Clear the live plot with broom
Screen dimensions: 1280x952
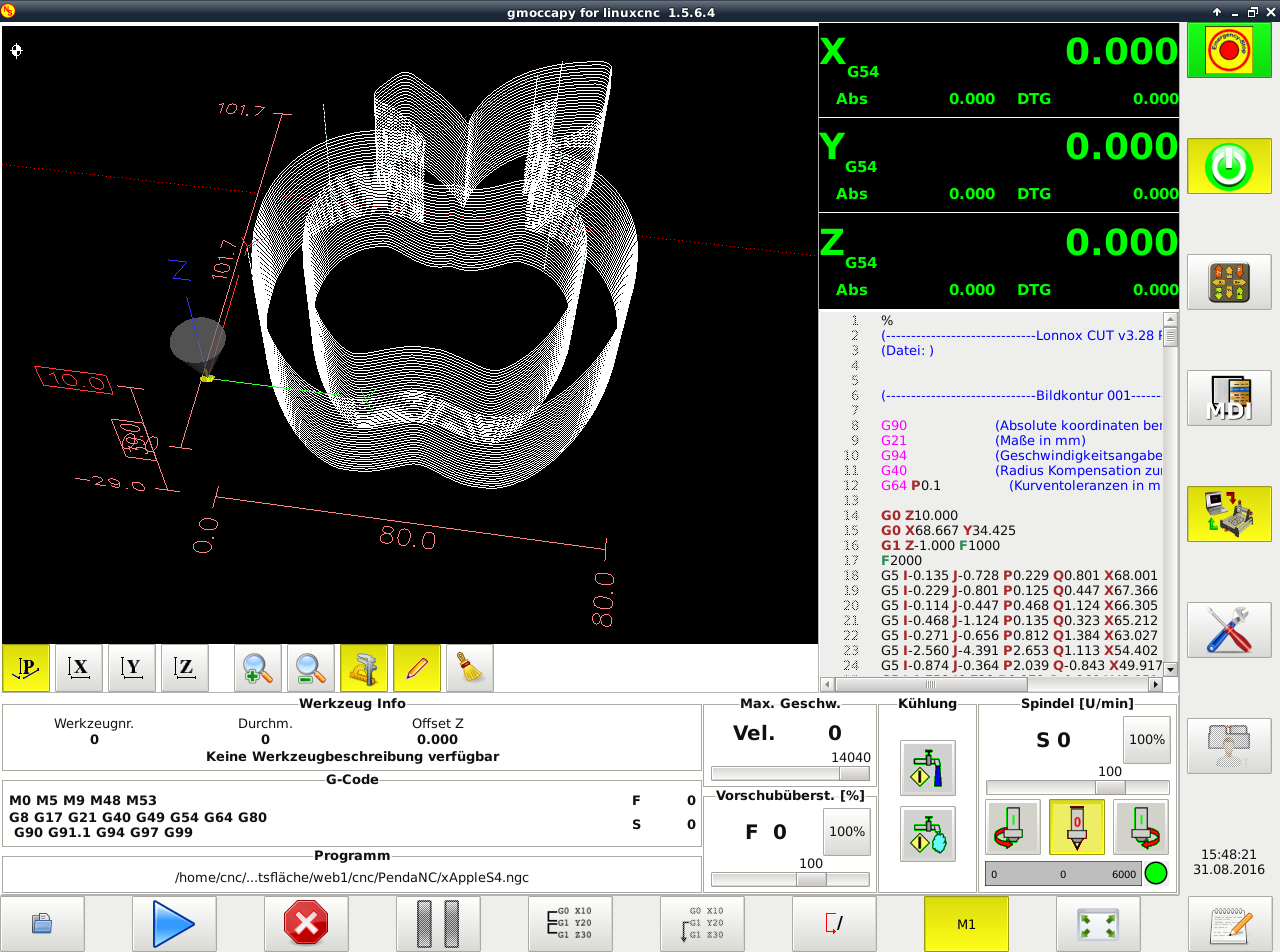(x=470, y=668)
